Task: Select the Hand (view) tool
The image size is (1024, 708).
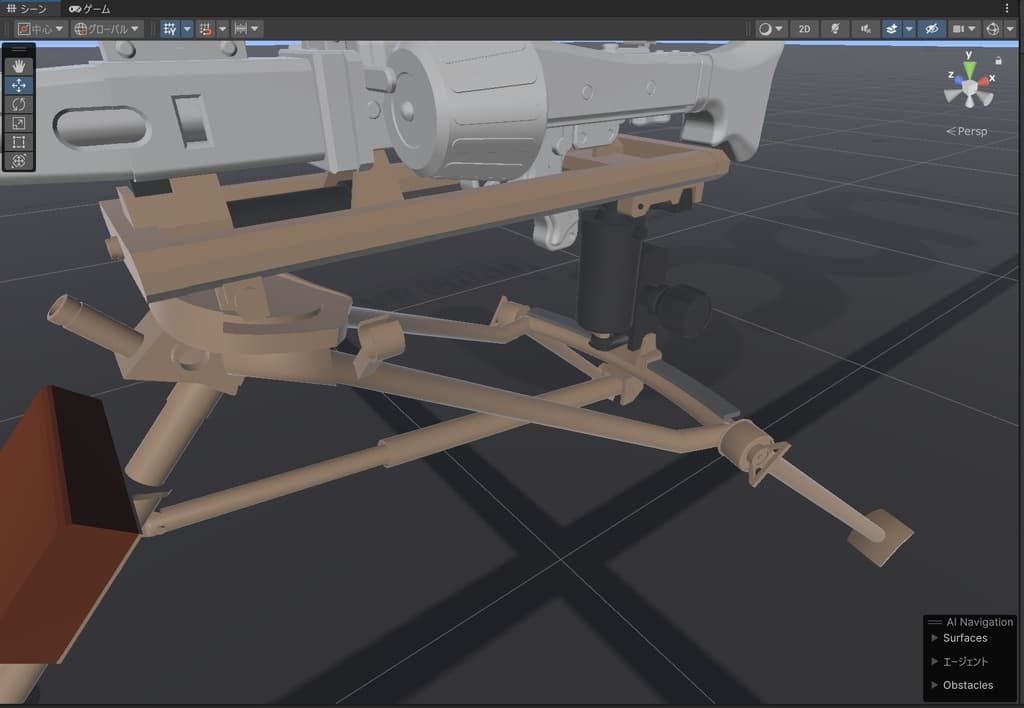Action: [19, 66]
